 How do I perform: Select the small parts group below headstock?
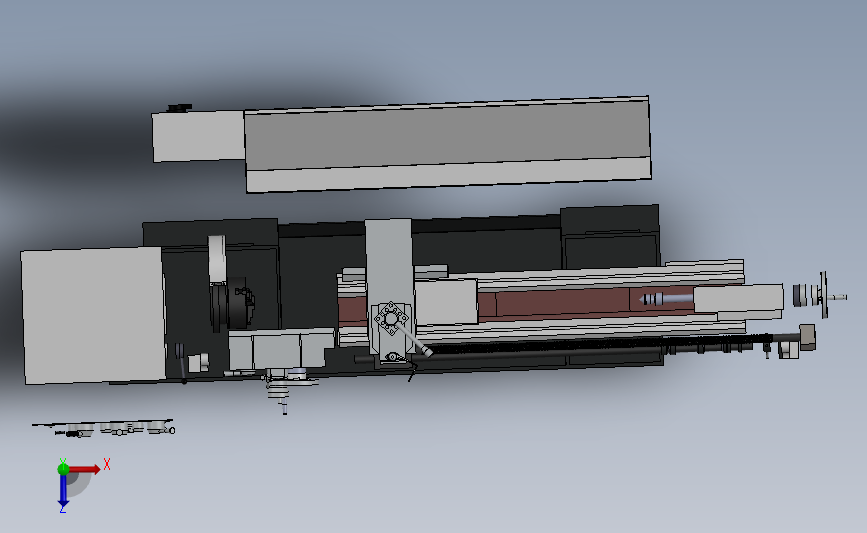(104, 428)
